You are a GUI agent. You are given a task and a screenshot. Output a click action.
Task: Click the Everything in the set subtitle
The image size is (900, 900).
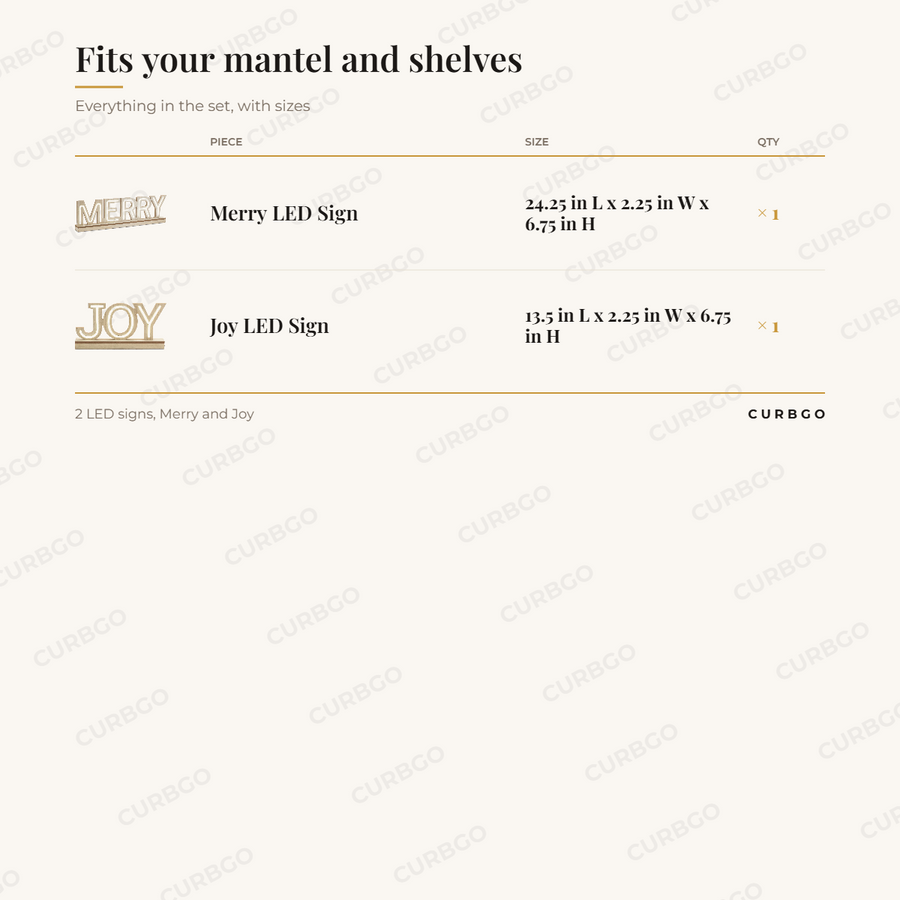point(193,106)
